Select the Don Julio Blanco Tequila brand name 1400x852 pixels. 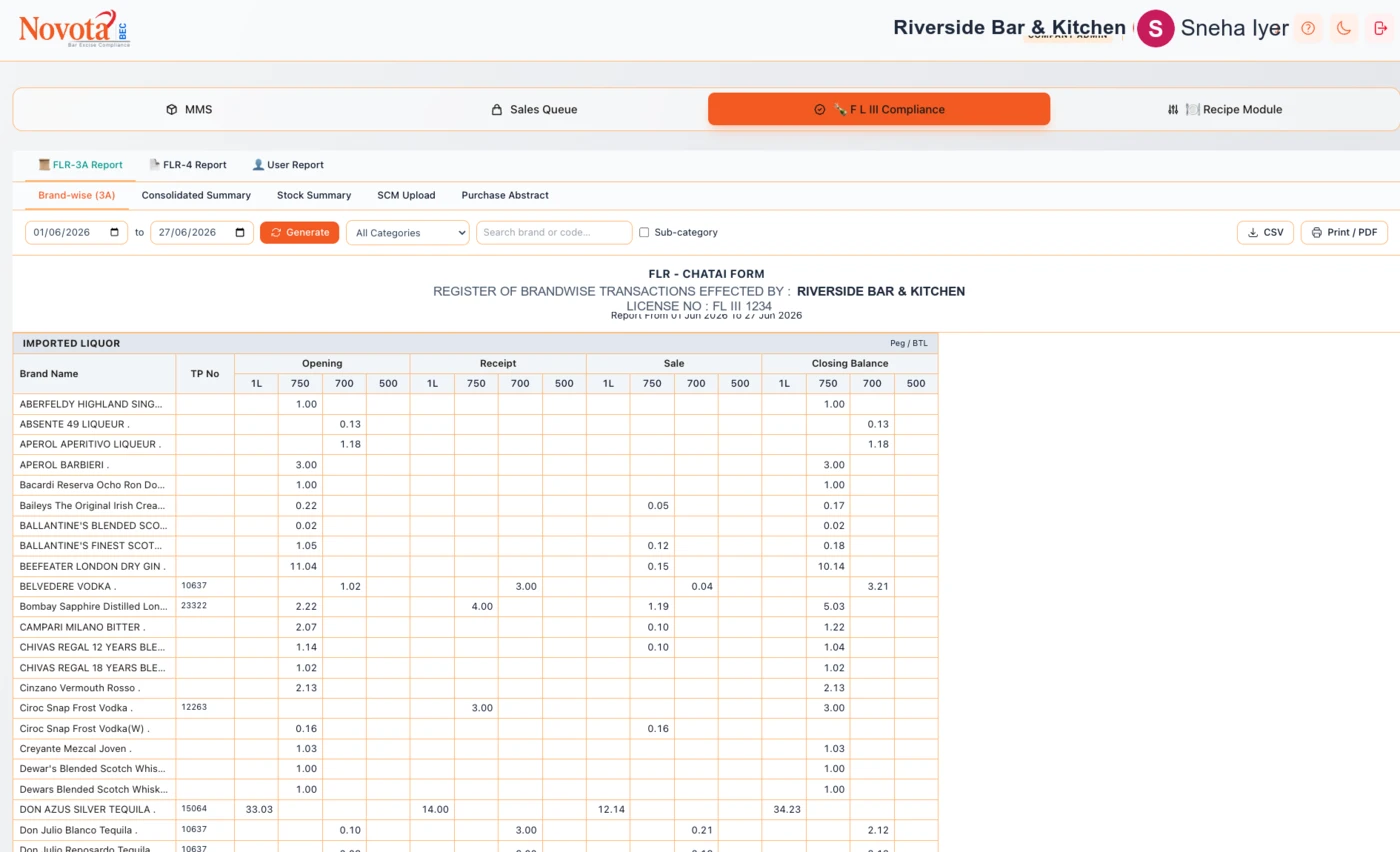pos(78,830)
